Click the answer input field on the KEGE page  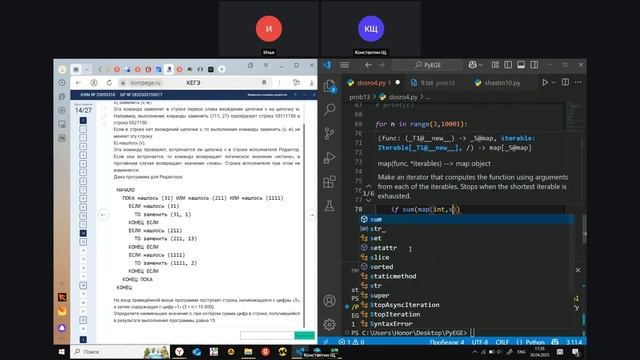point(267,335)
